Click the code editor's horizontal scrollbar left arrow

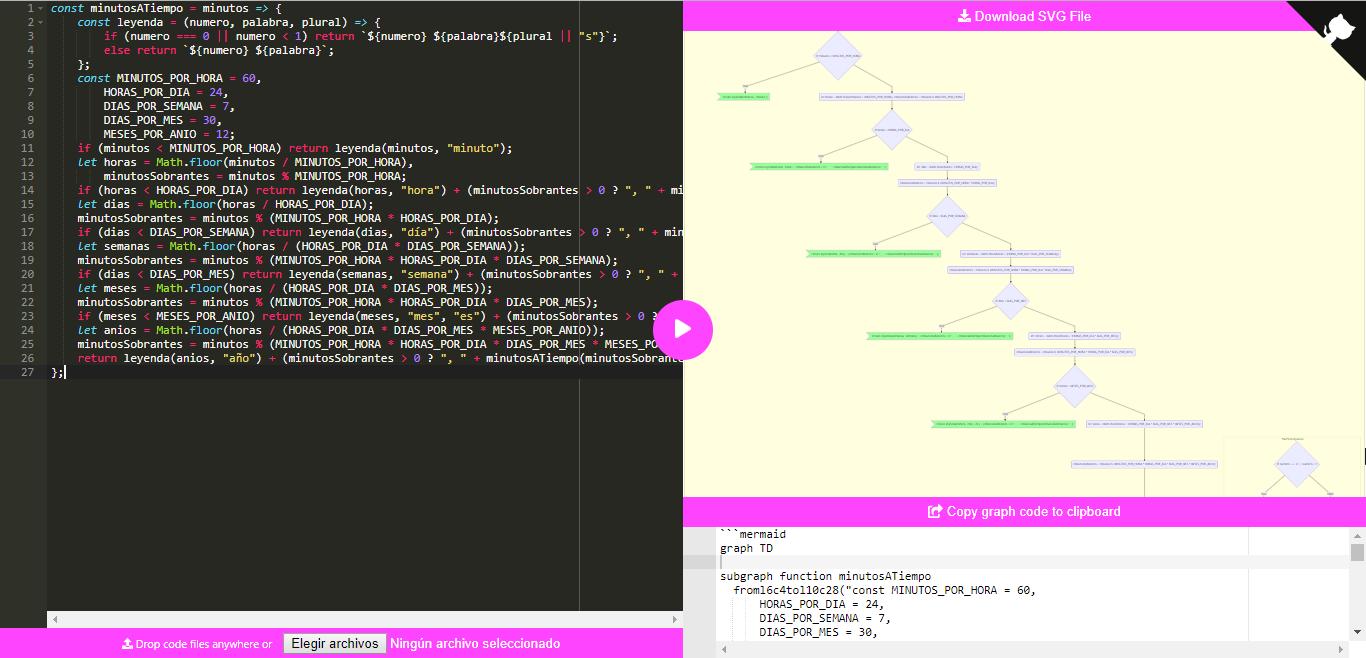point(54,619)
